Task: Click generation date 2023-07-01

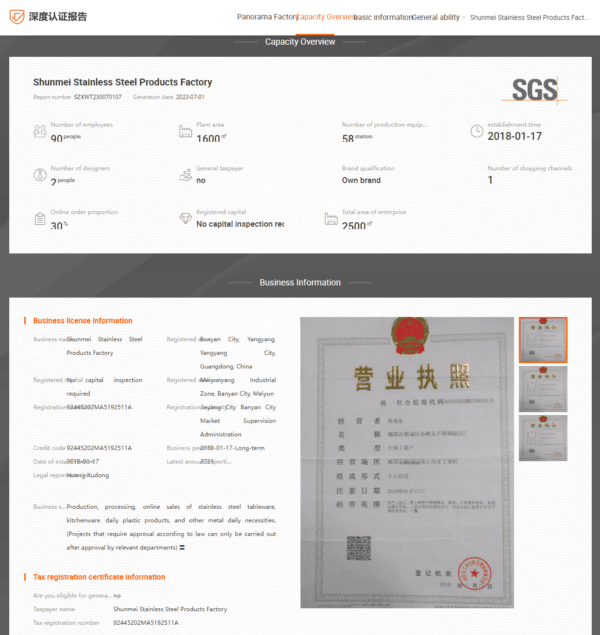Action: pos(190,97)
